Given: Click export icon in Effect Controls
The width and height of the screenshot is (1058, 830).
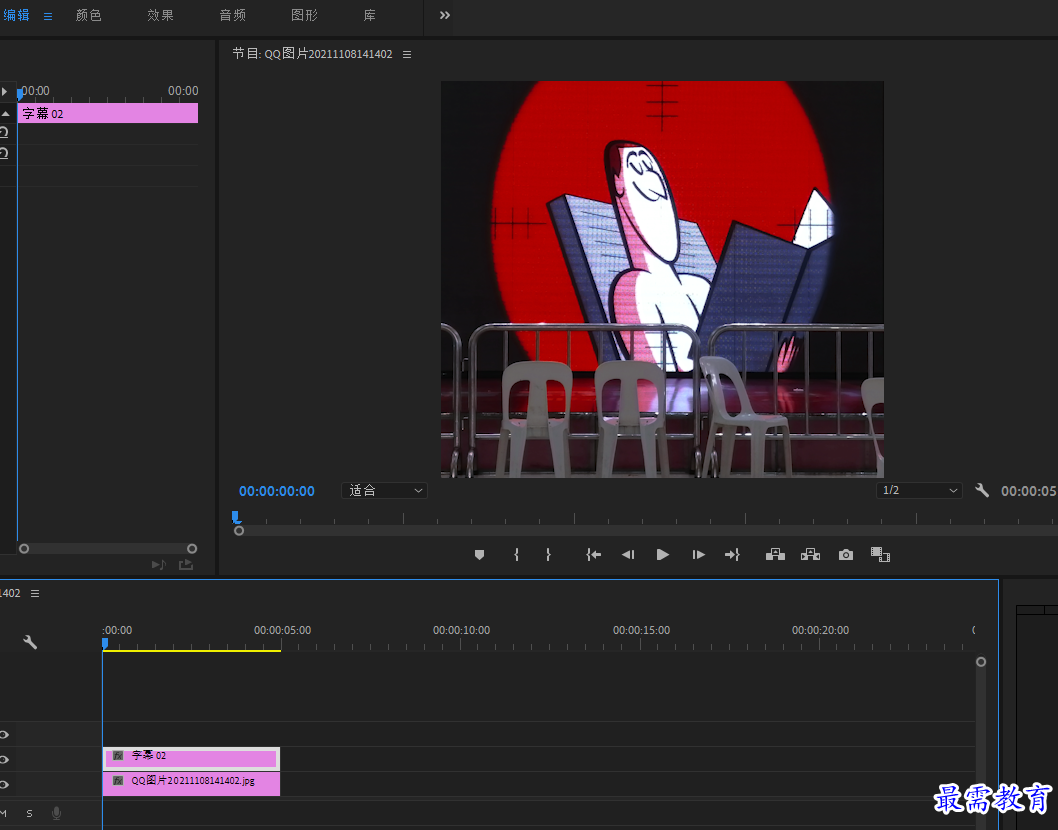Looking at the screenshot, I should click(x=186, y=564).
